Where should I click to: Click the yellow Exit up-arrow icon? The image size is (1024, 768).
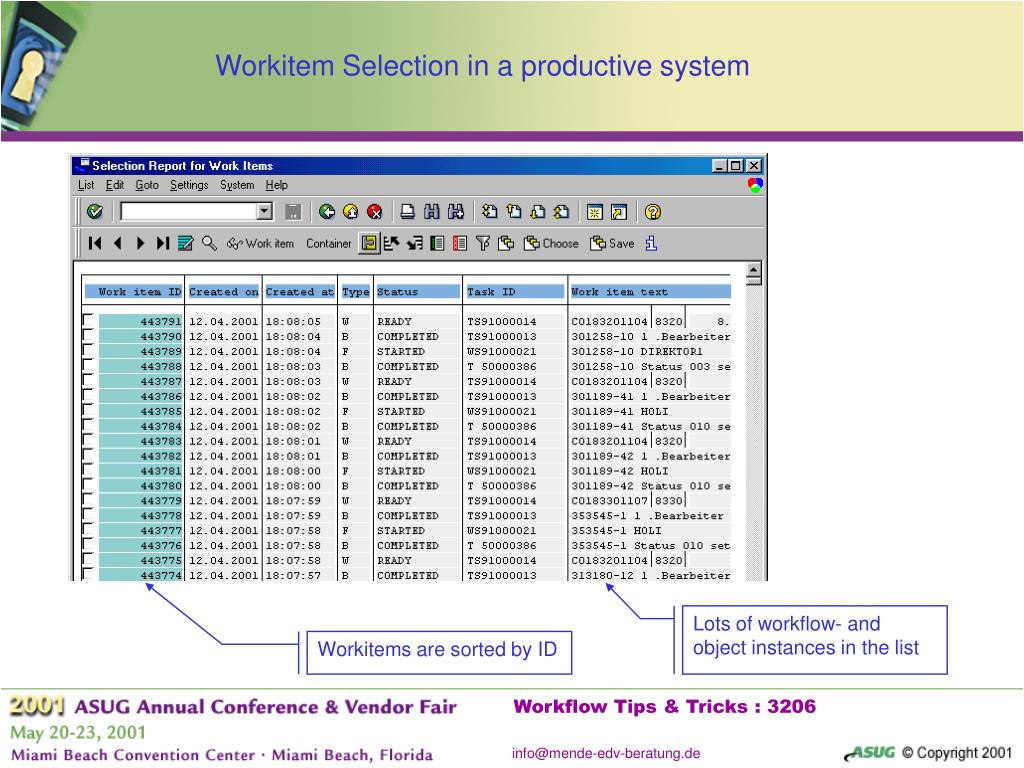click(x=351, y=212)
